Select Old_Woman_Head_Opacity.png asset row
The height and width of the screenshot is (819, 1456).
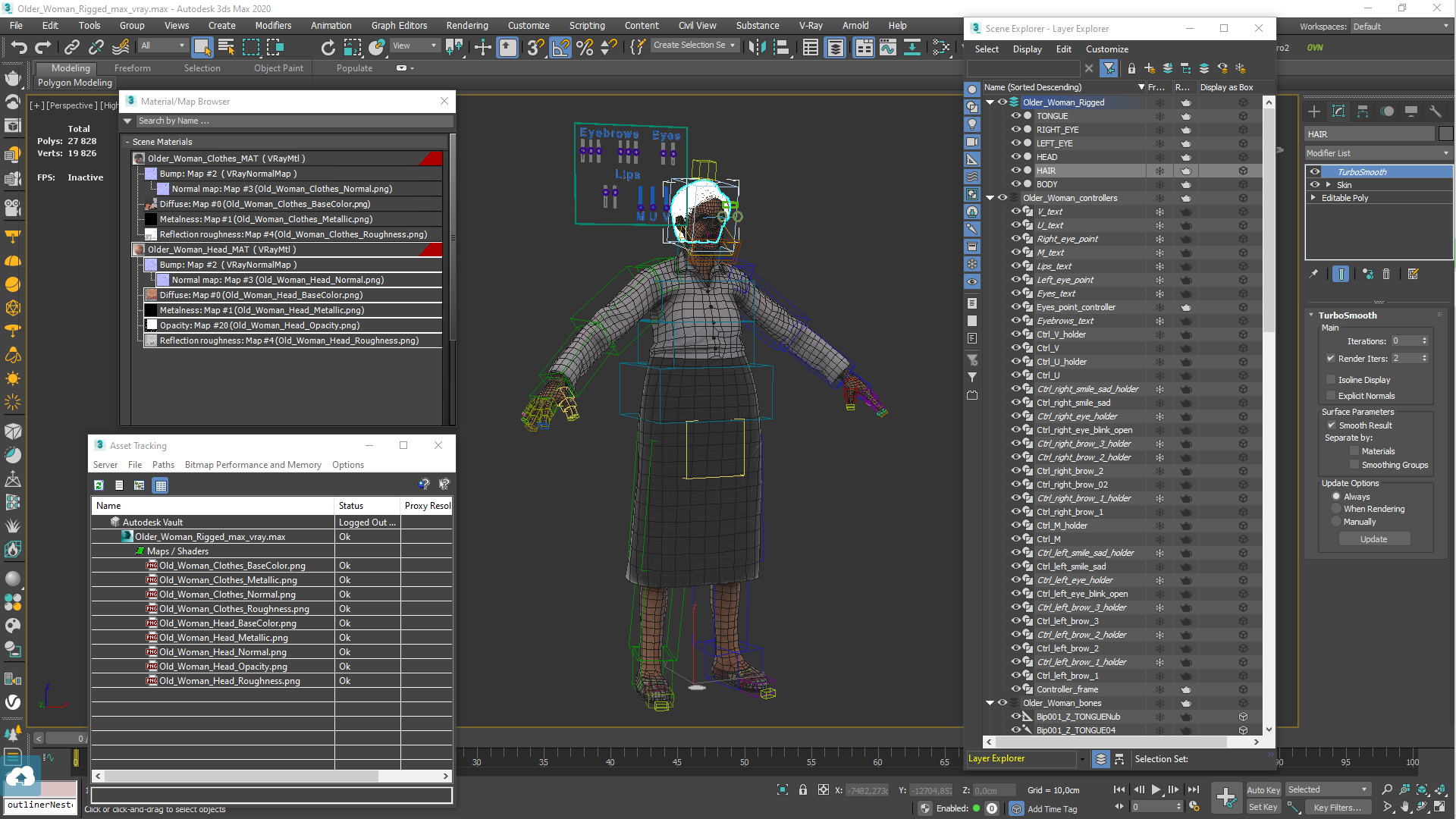pyautogui.click(x=272, y=667)
